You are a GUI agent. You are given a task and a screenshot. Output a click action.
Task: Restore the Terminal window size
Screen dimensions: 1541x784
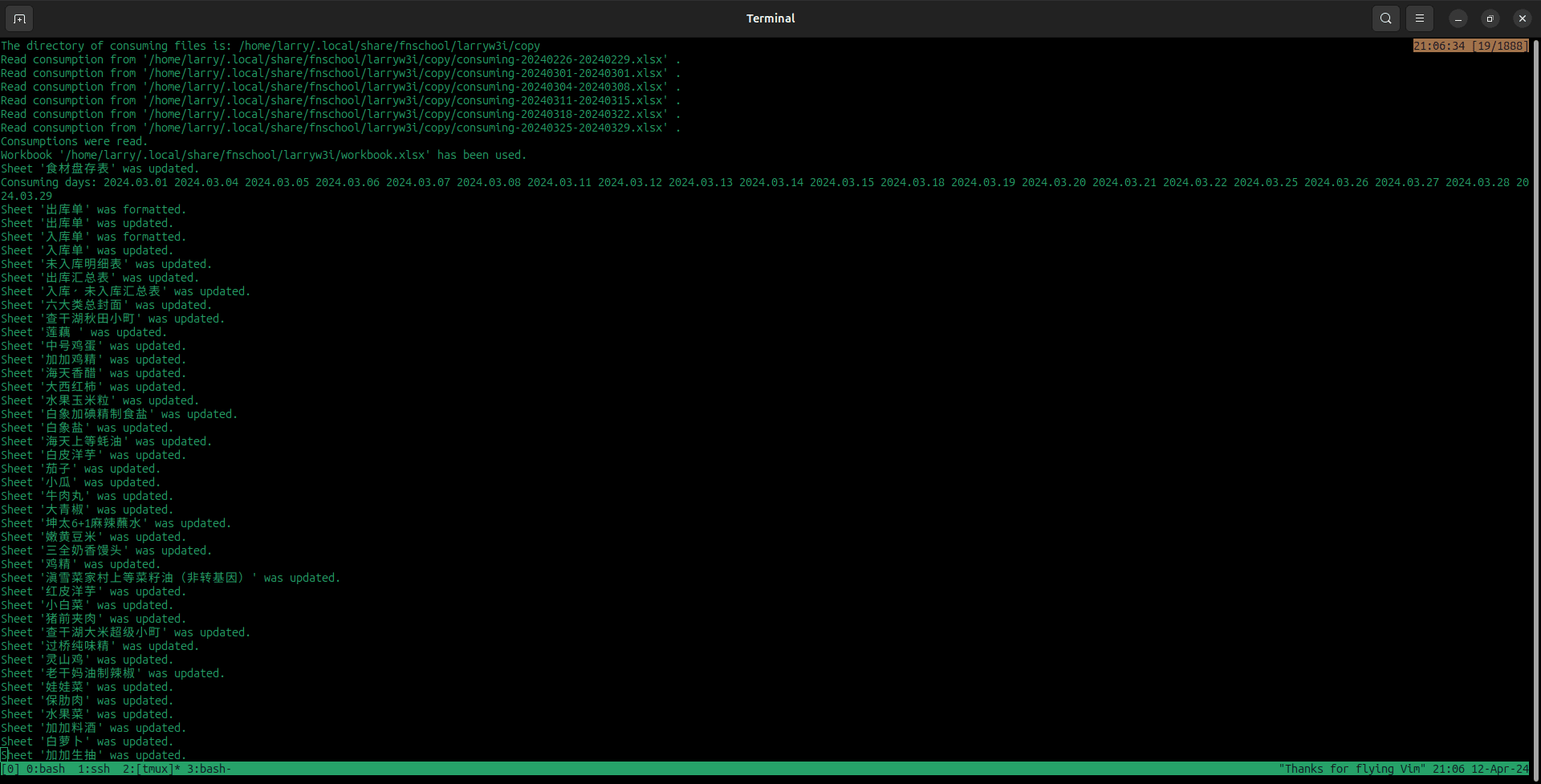pyautogui.click(x=1489, y=18)
